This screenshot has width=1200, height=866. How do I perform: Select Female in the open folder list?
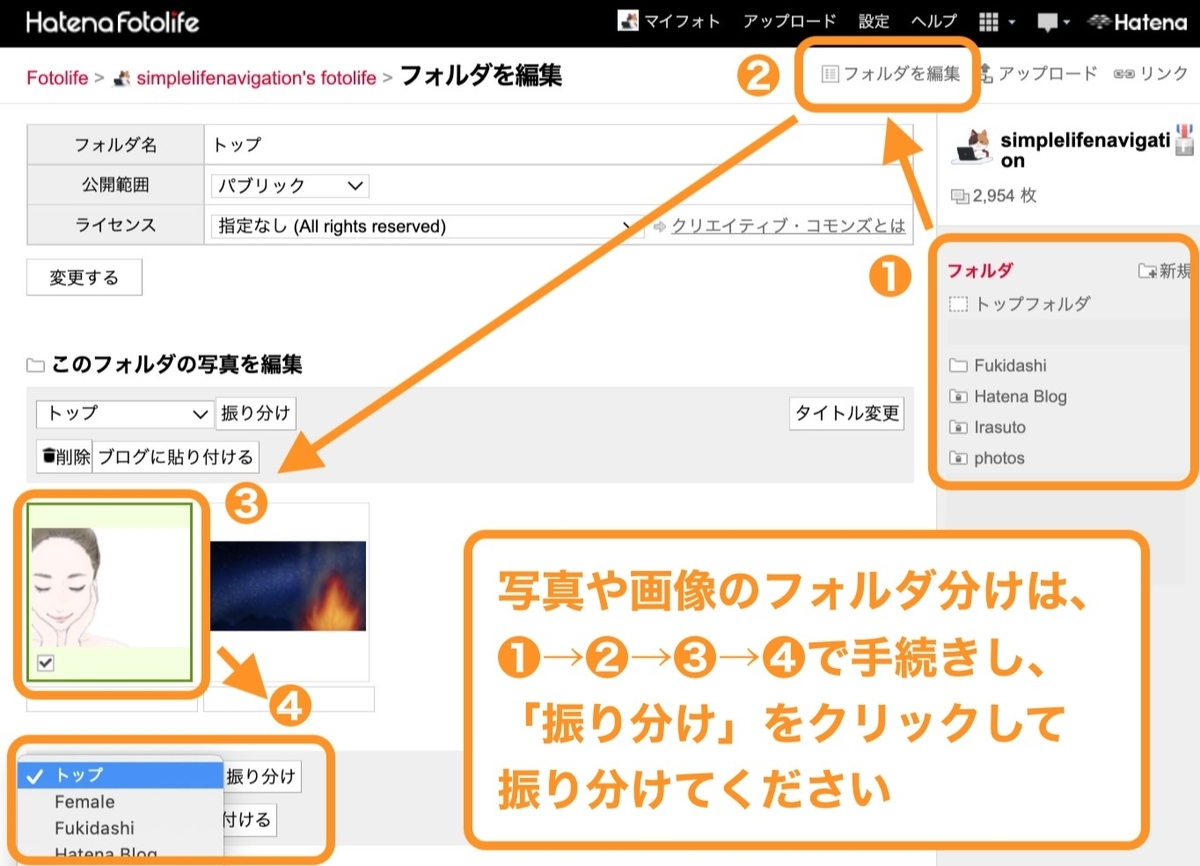[x=85, y=801]
